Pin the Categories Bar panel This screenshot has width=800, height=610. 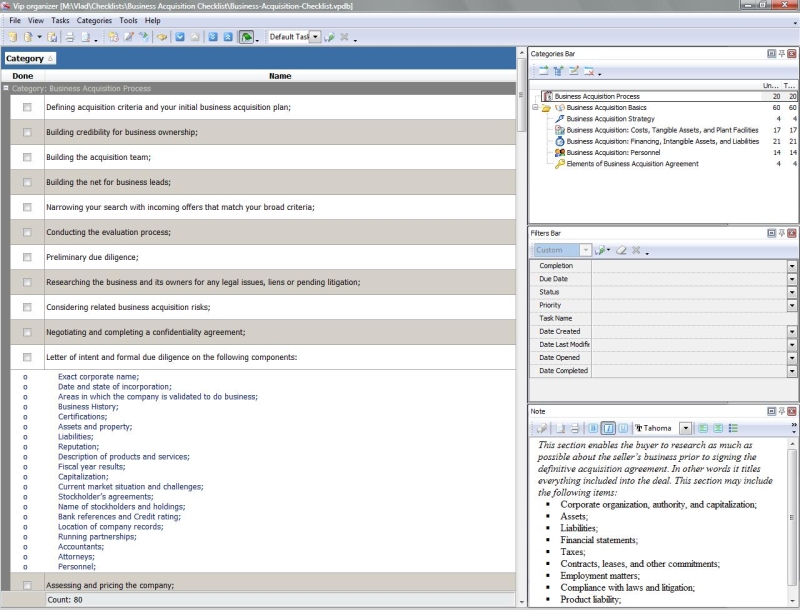click(782, 53)
